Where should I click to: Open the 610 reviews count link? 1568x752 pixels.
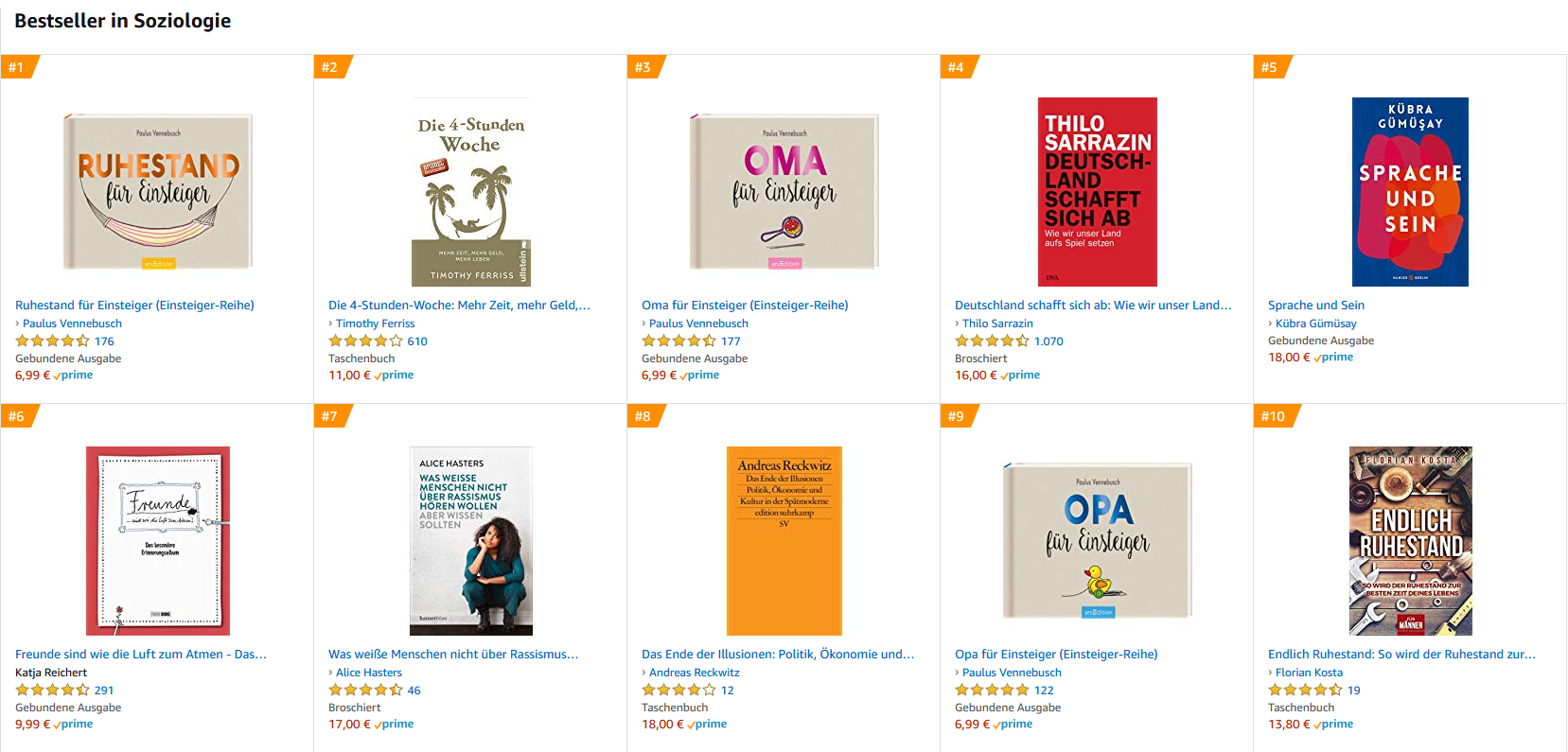click(x=417, y=341)
